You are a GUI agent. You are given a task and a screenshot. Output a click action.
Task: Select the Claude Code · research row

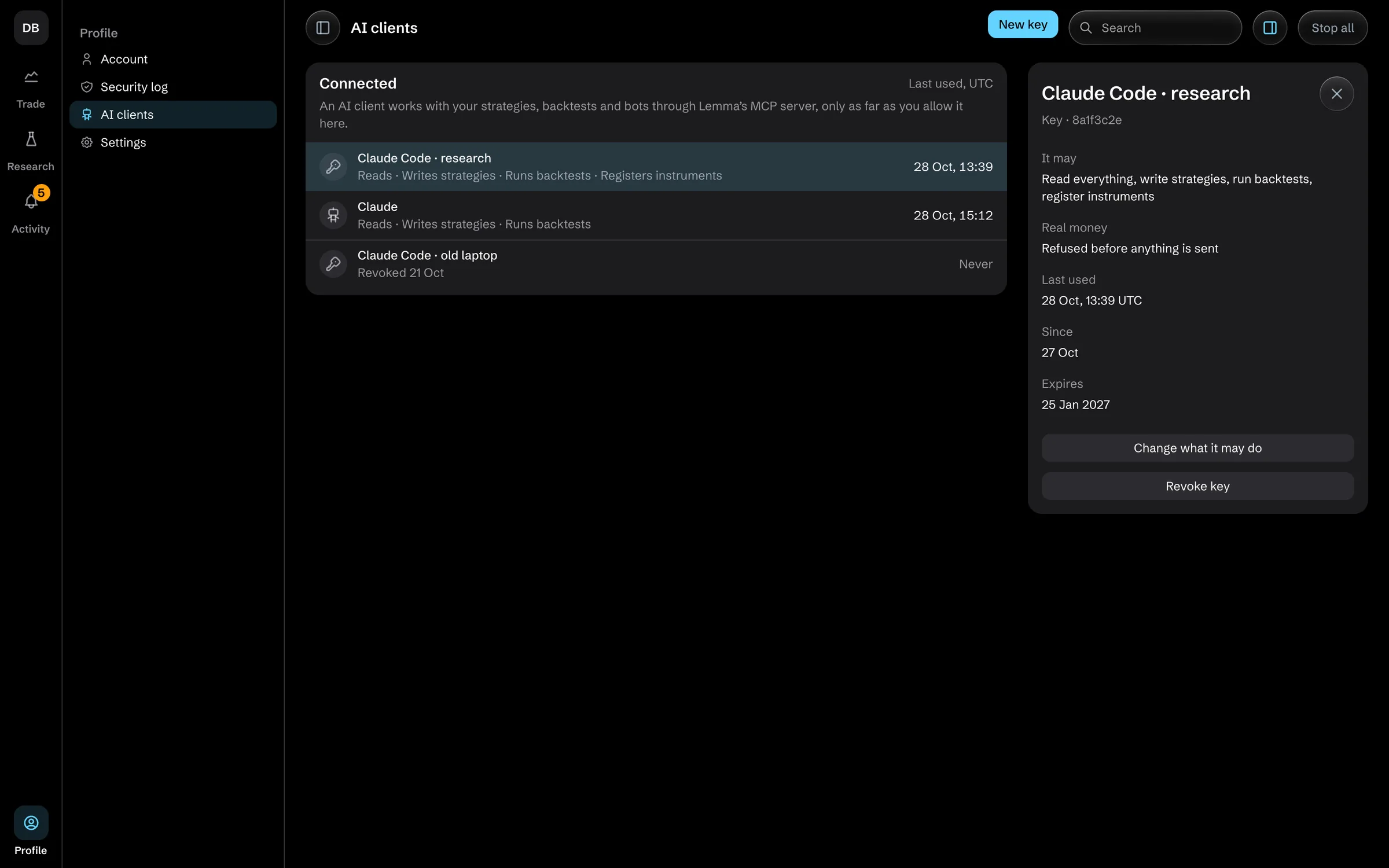point(656,167)
